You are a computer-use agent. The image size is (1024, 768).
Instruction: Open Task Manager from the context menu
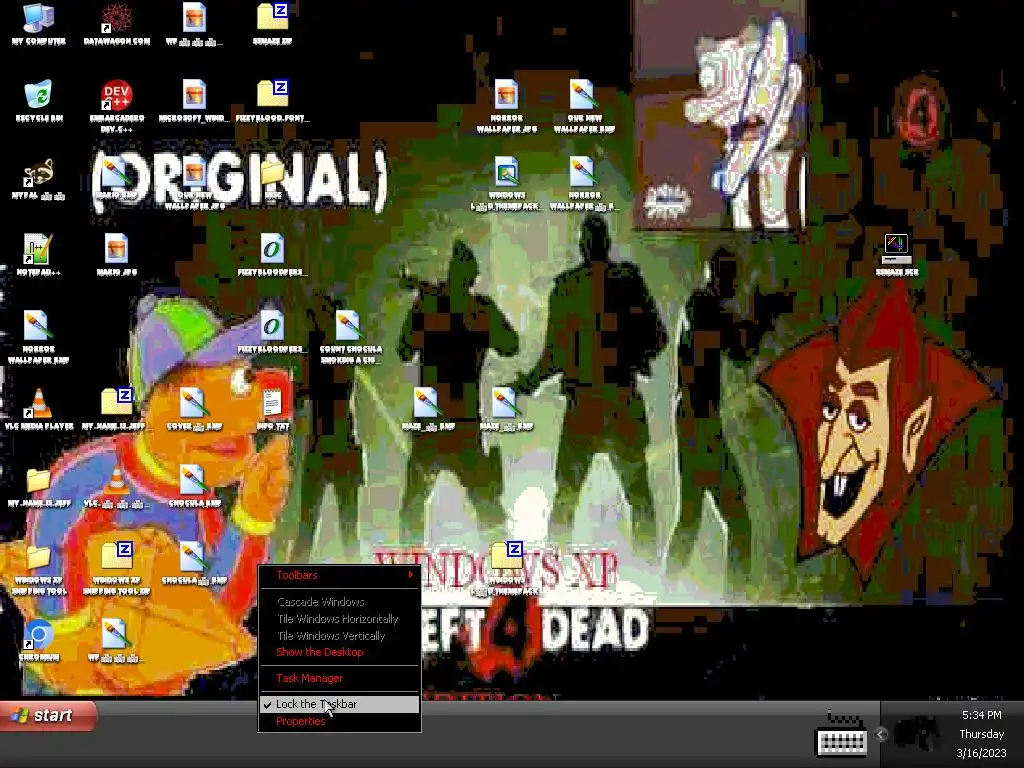(340, 678)
